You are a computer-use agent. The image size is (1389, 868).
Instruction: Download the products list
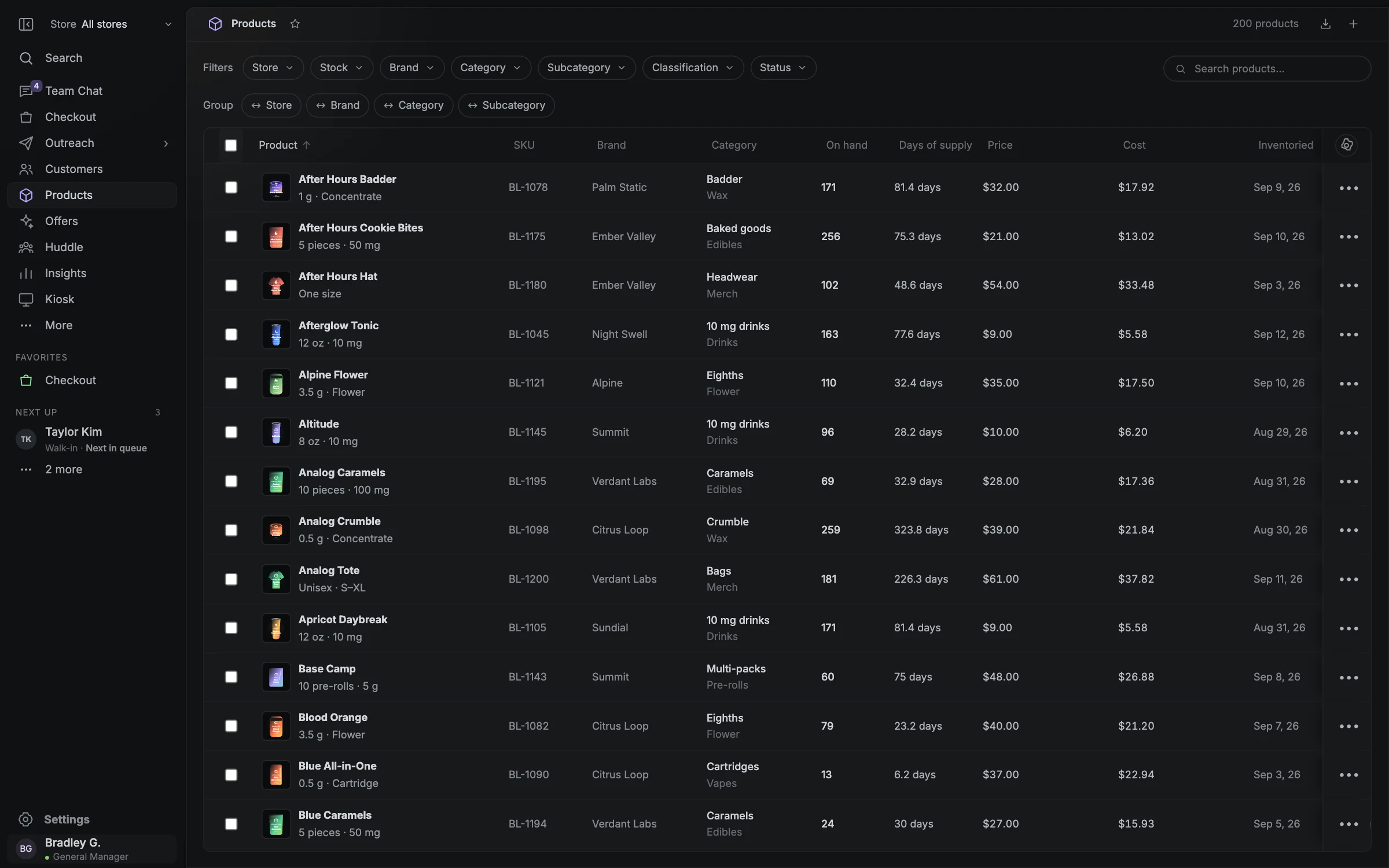pos(1325,24)
